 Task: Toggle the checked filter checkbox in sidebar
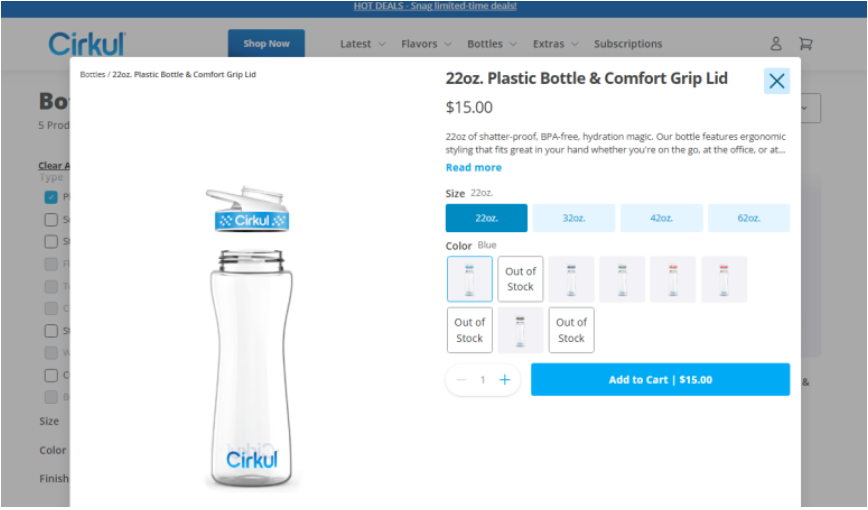coord(51,197)
